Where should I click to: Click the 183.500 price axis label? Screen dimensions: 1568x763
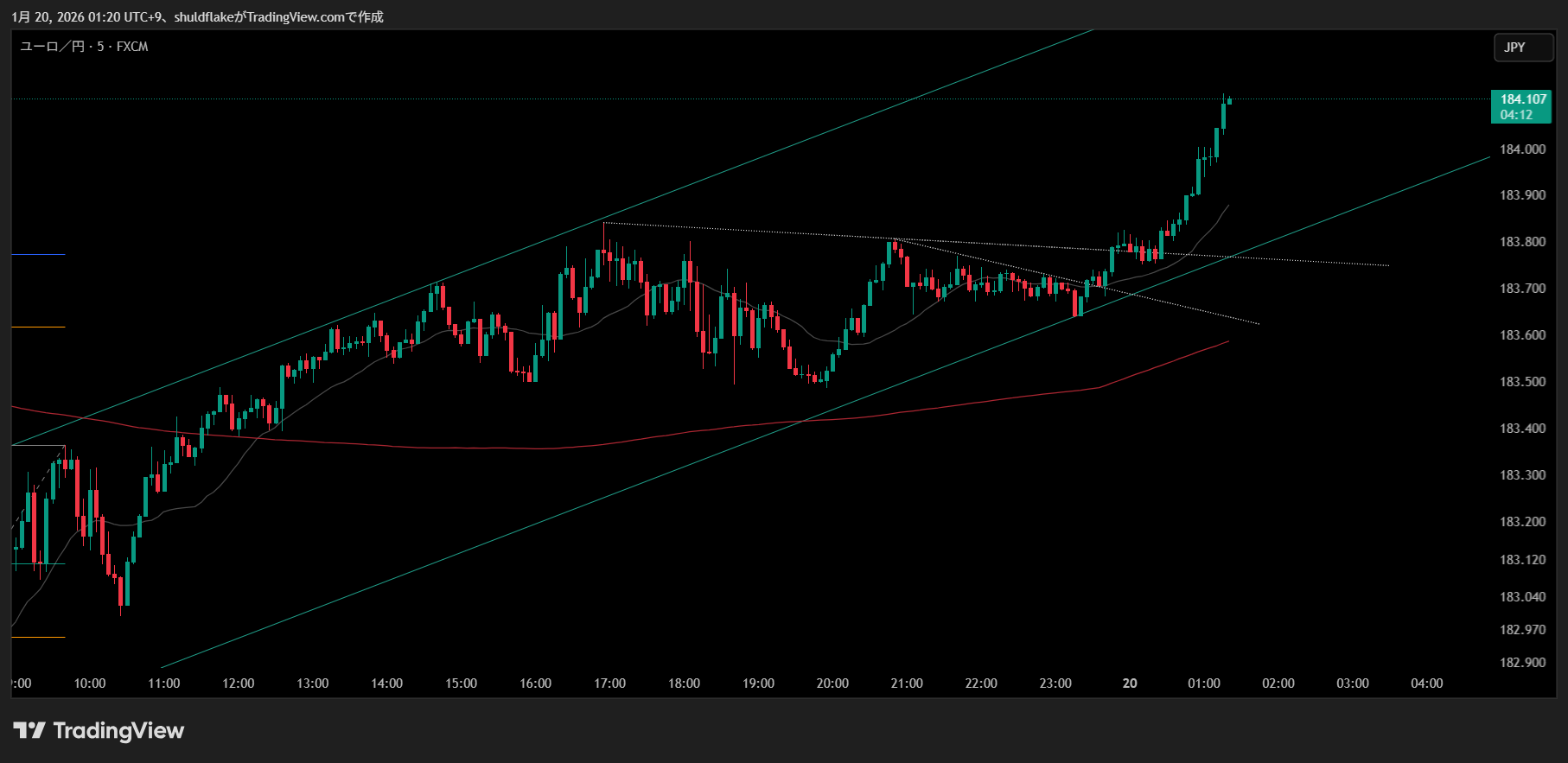(x=1522, y=382)
